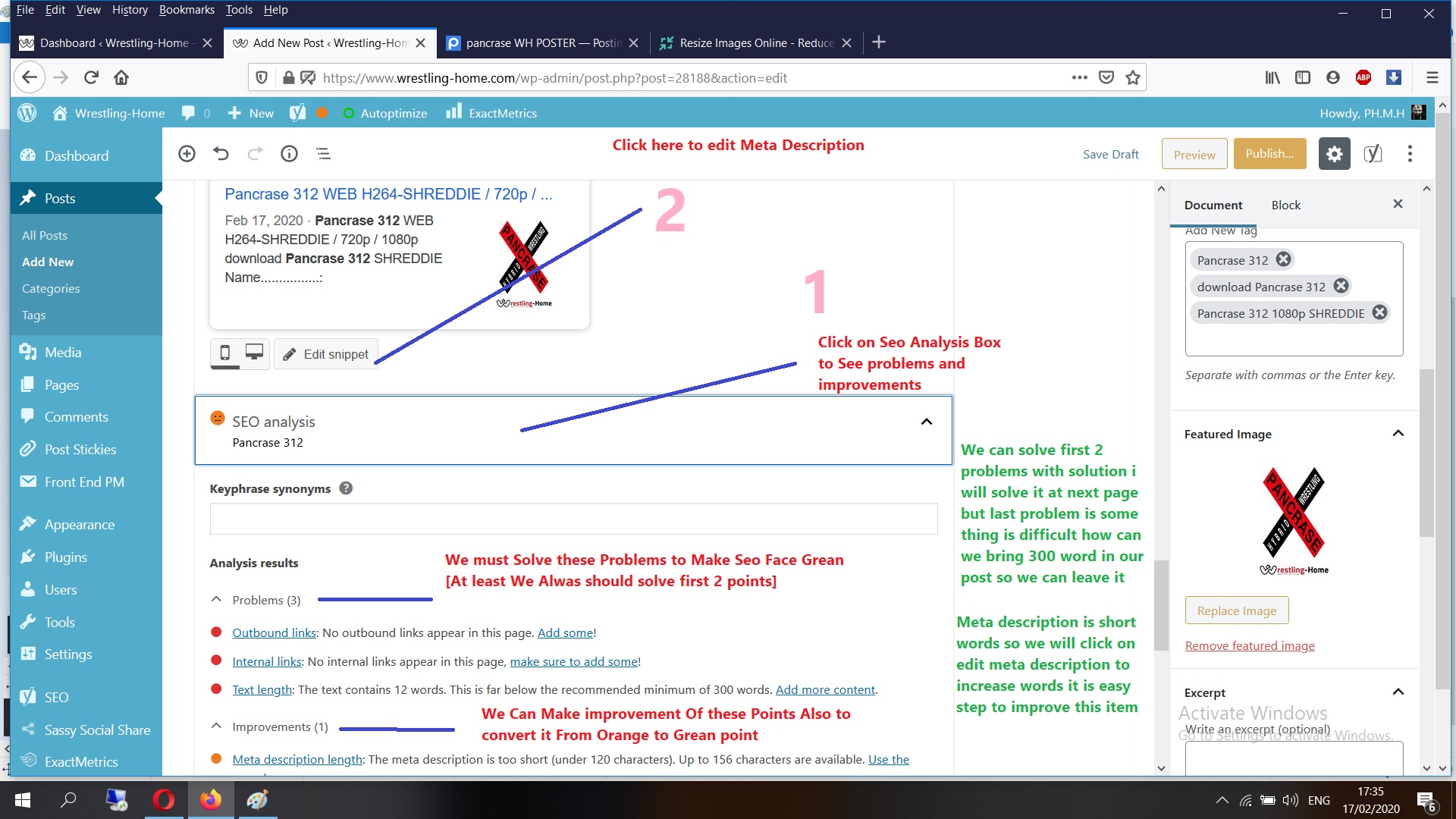Click make sure to add some link
This screenshot has height=819, width=1456.
pos(573,661)
